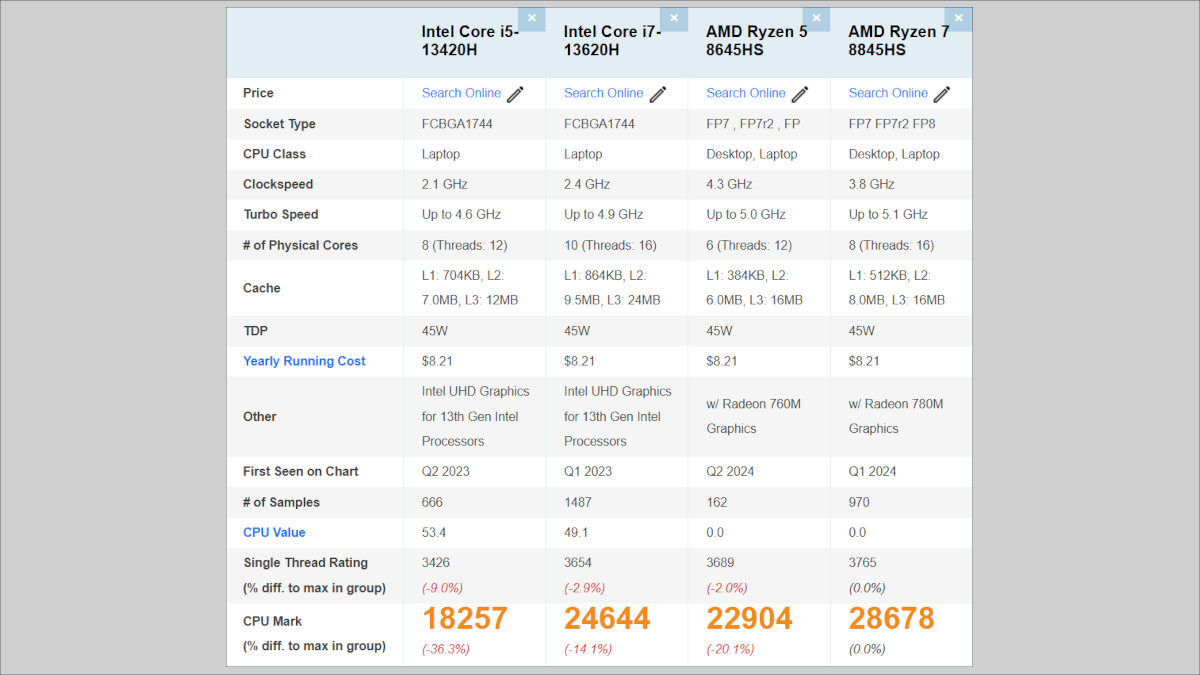Edit price pencil icon for Ryzen 5 8645HS
The width and height of the screenshot is (1200, 675).
coord(800,94)
